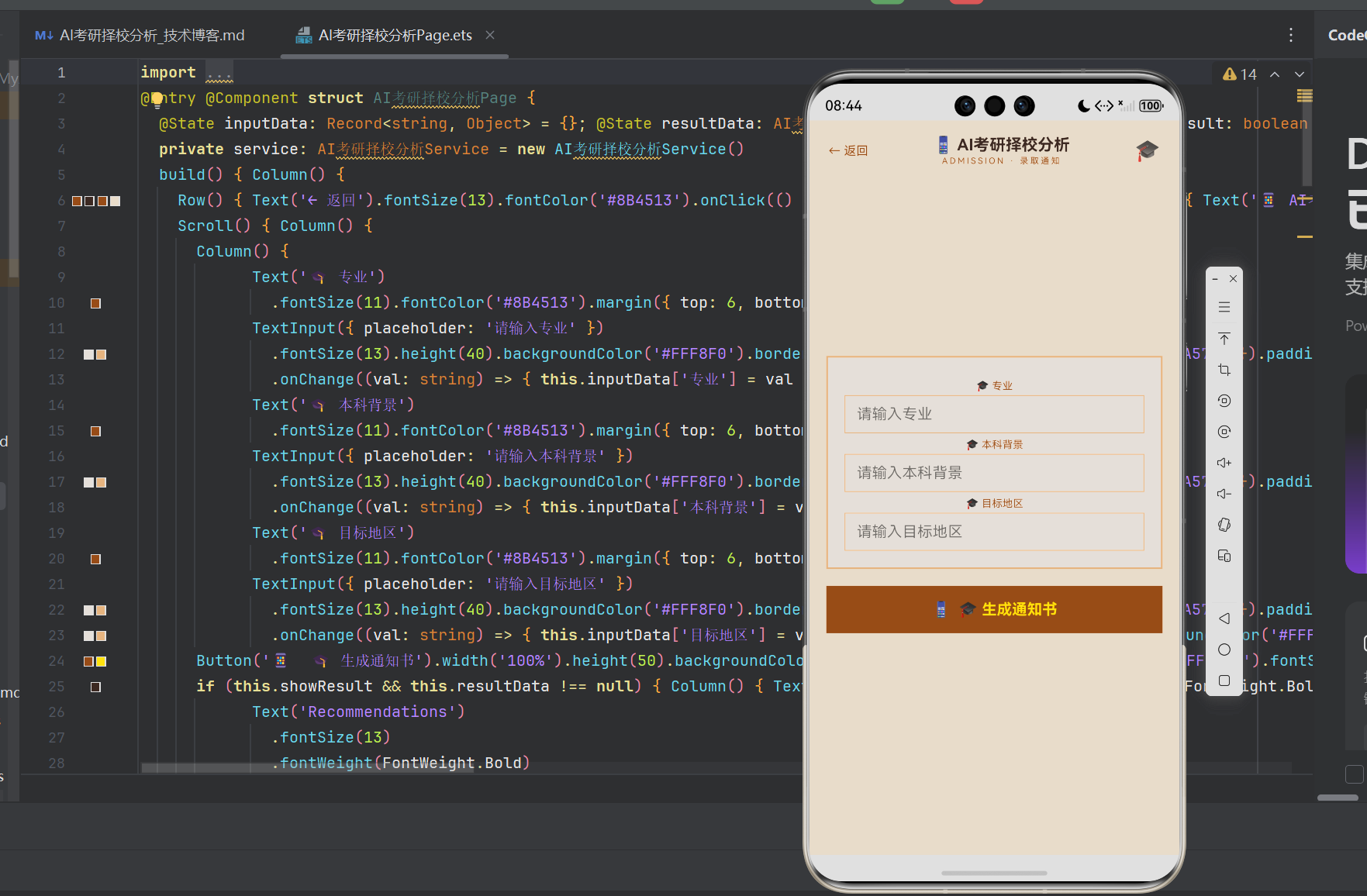Viewport: 1367px width, 896px height.
Task: Click the ets file icon on the Page tab
Action: pos(304,36)
